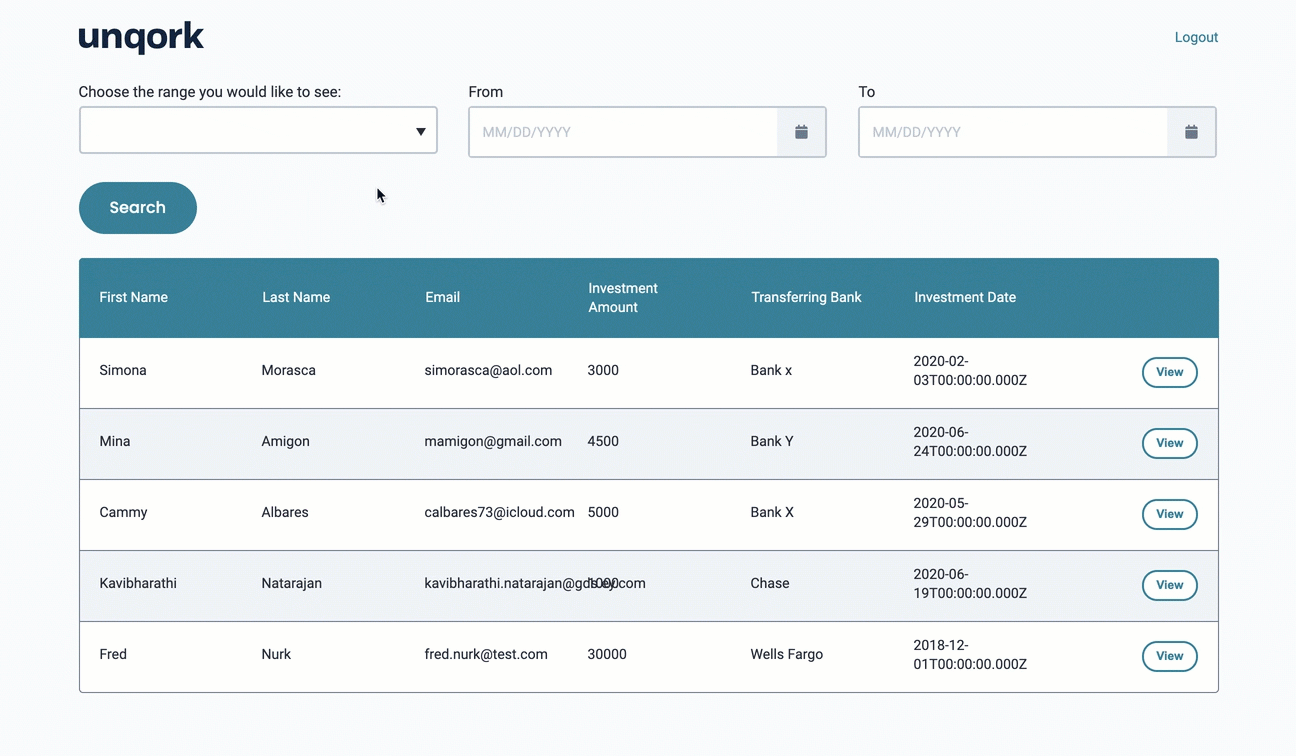Open the From date calendar icon
Screen dimensions: 1296x756
pyautogui.click(x=801, y=132)
